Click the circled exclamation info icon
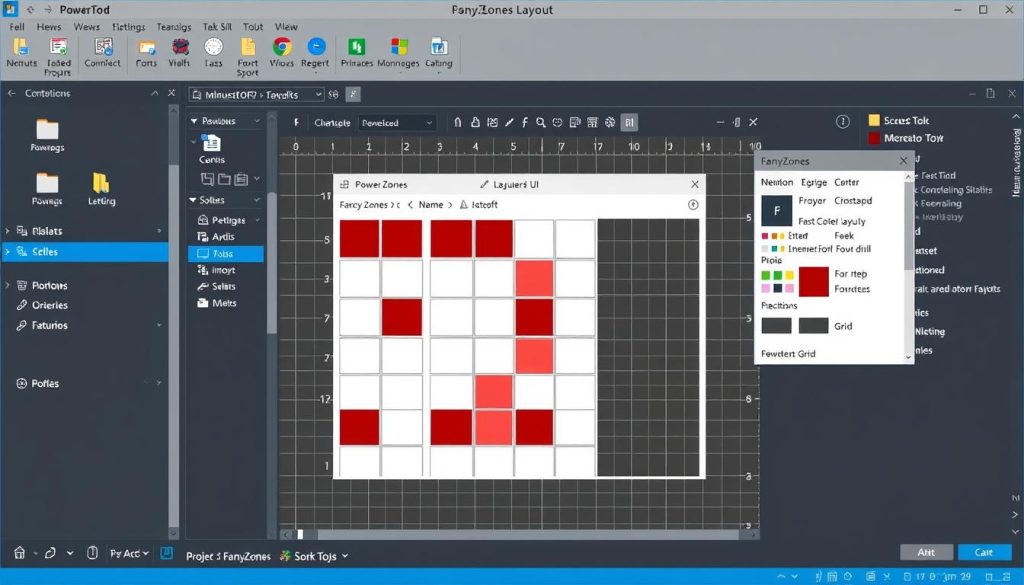Viewport: 1024px width, 585px height. 843,121
